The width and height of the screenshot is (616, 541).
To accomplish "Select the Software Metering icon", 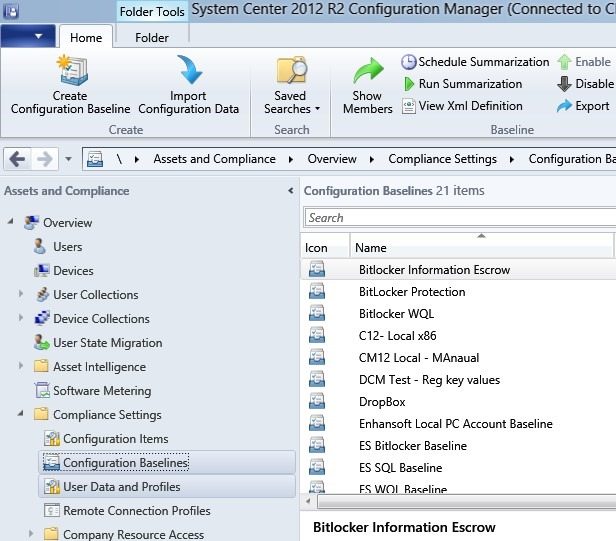I will pyautogui.click(x=42, y=390).
